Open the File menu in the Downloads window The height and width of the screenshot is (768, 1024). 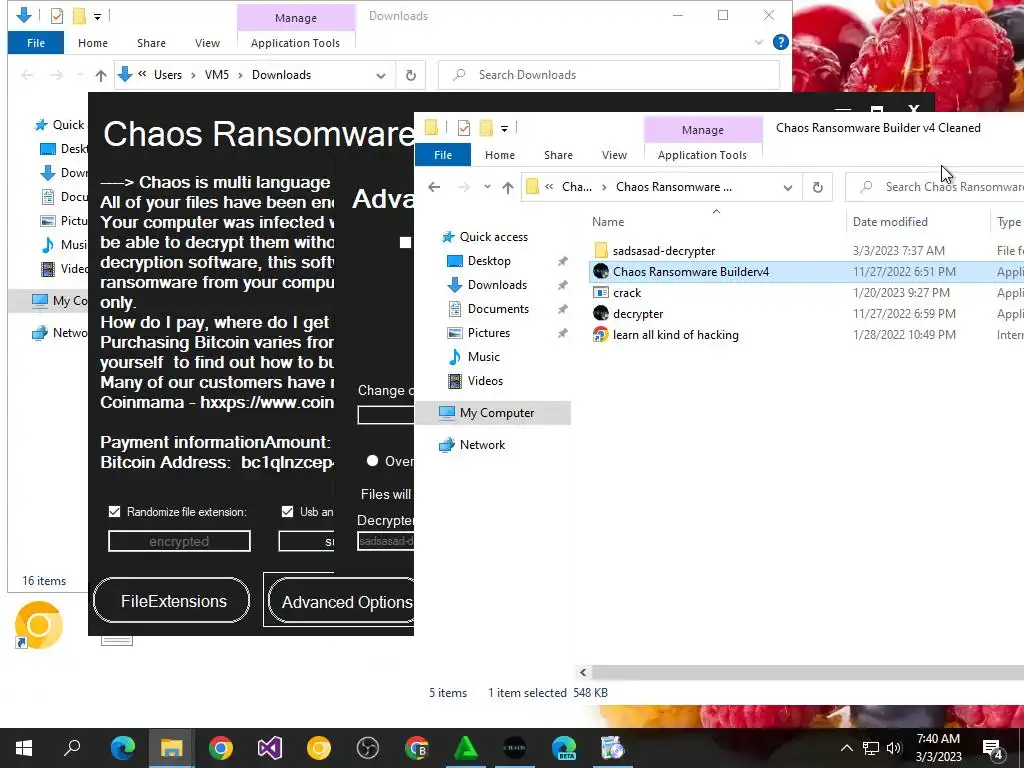coord(36,43)
